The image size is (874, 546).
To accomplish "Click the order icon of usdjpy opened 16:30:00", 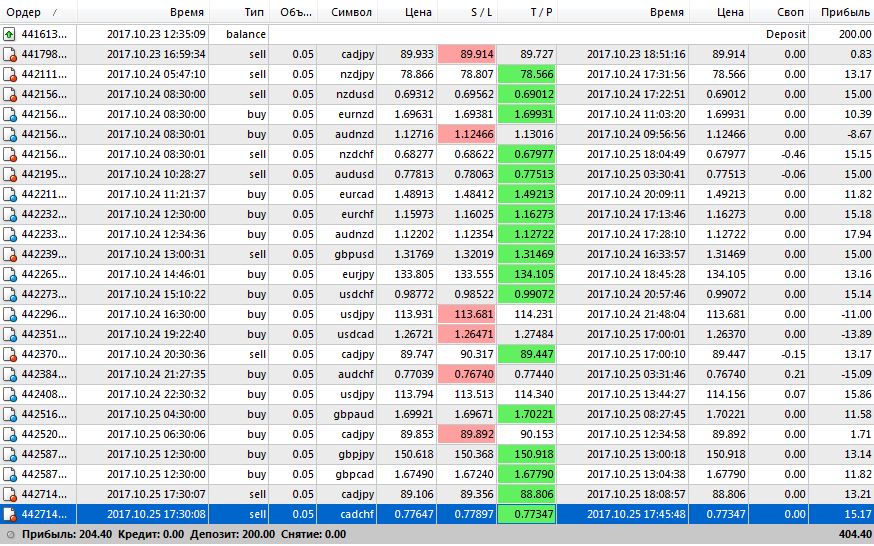I will tap(9, 315).
